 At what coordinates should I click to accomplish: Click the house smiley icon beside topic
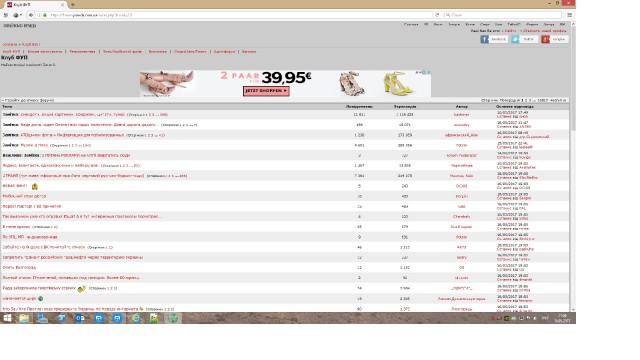35,186
